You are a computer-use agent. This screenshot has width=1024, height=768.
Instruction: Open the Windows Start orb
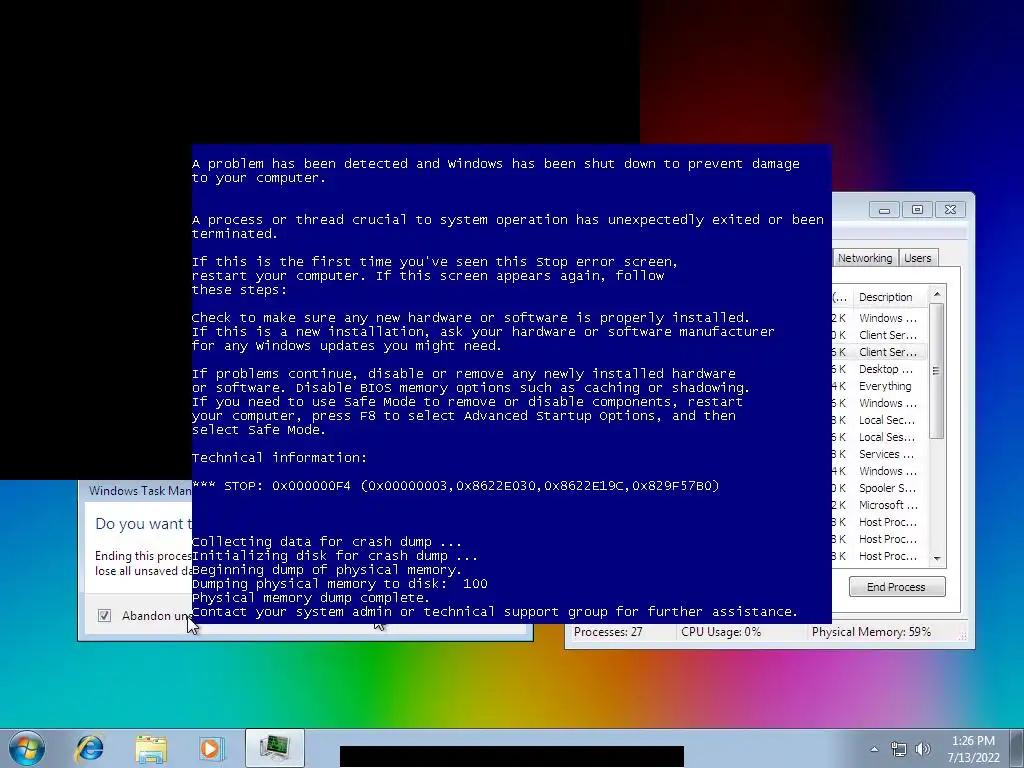click(26, 748)
